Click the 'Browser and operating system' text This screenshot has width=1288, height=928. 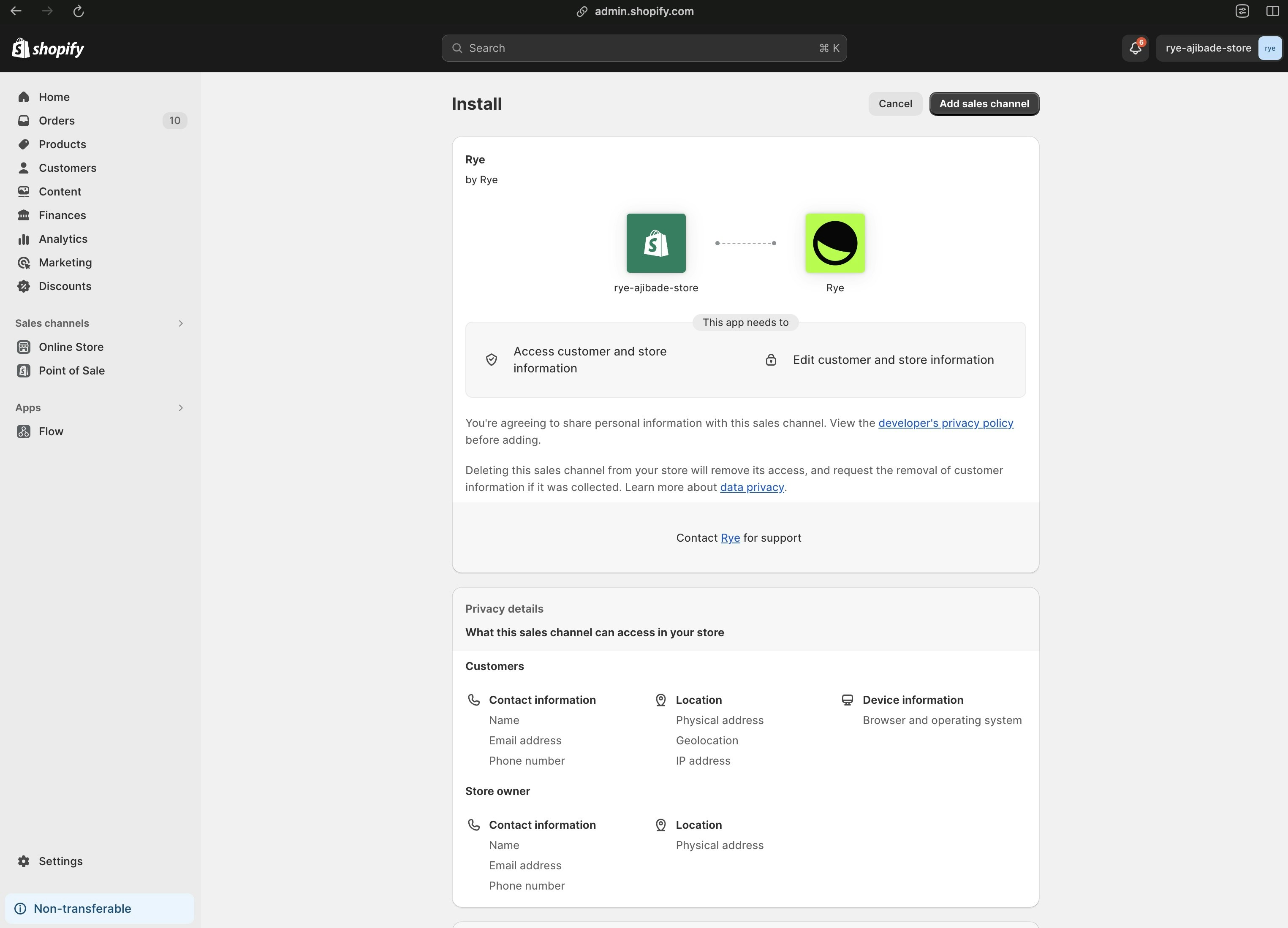click(942, 720)
